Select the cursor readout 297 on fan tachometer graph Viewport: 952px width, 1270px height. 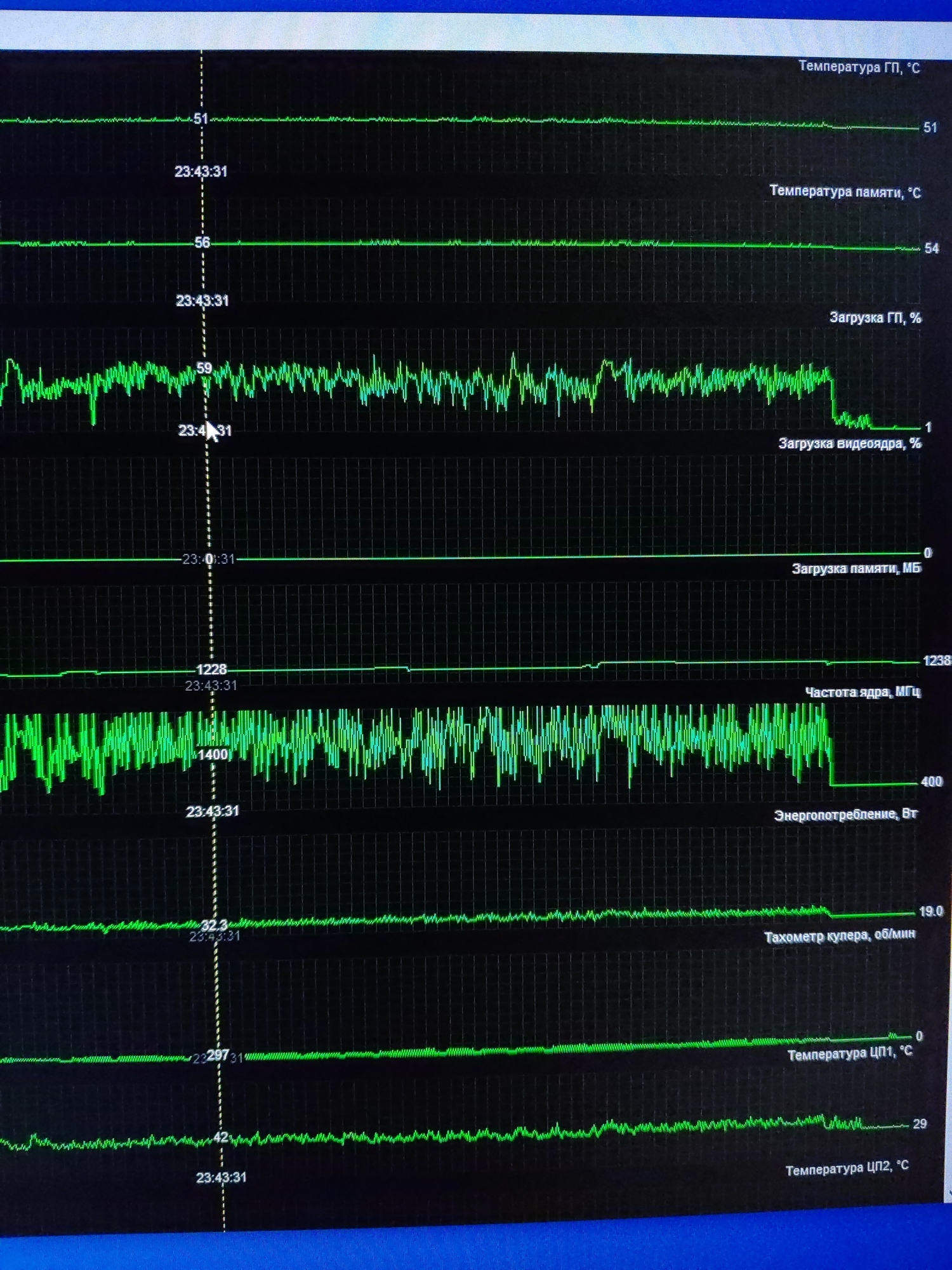(x=218, y=1055)
